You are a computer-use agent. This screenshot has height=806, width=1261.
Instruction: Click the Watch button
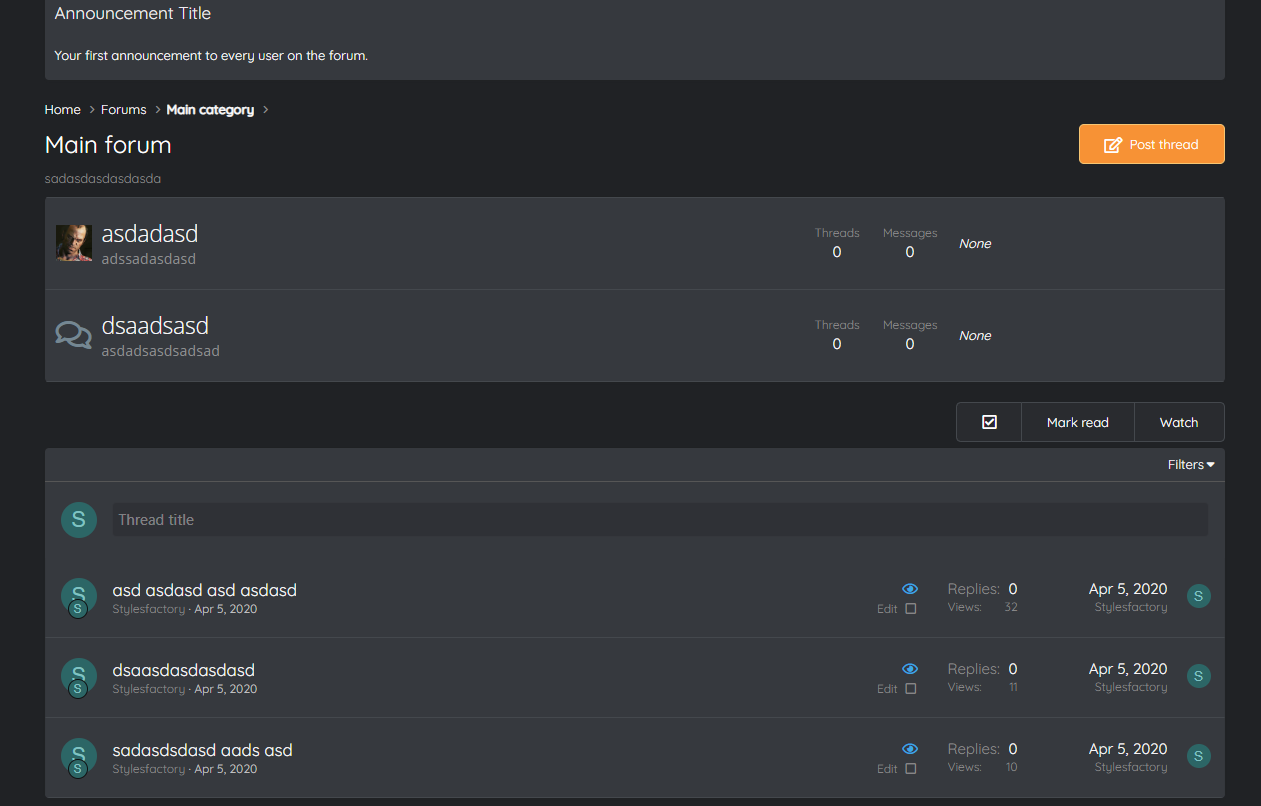(x=1179, y=422)
